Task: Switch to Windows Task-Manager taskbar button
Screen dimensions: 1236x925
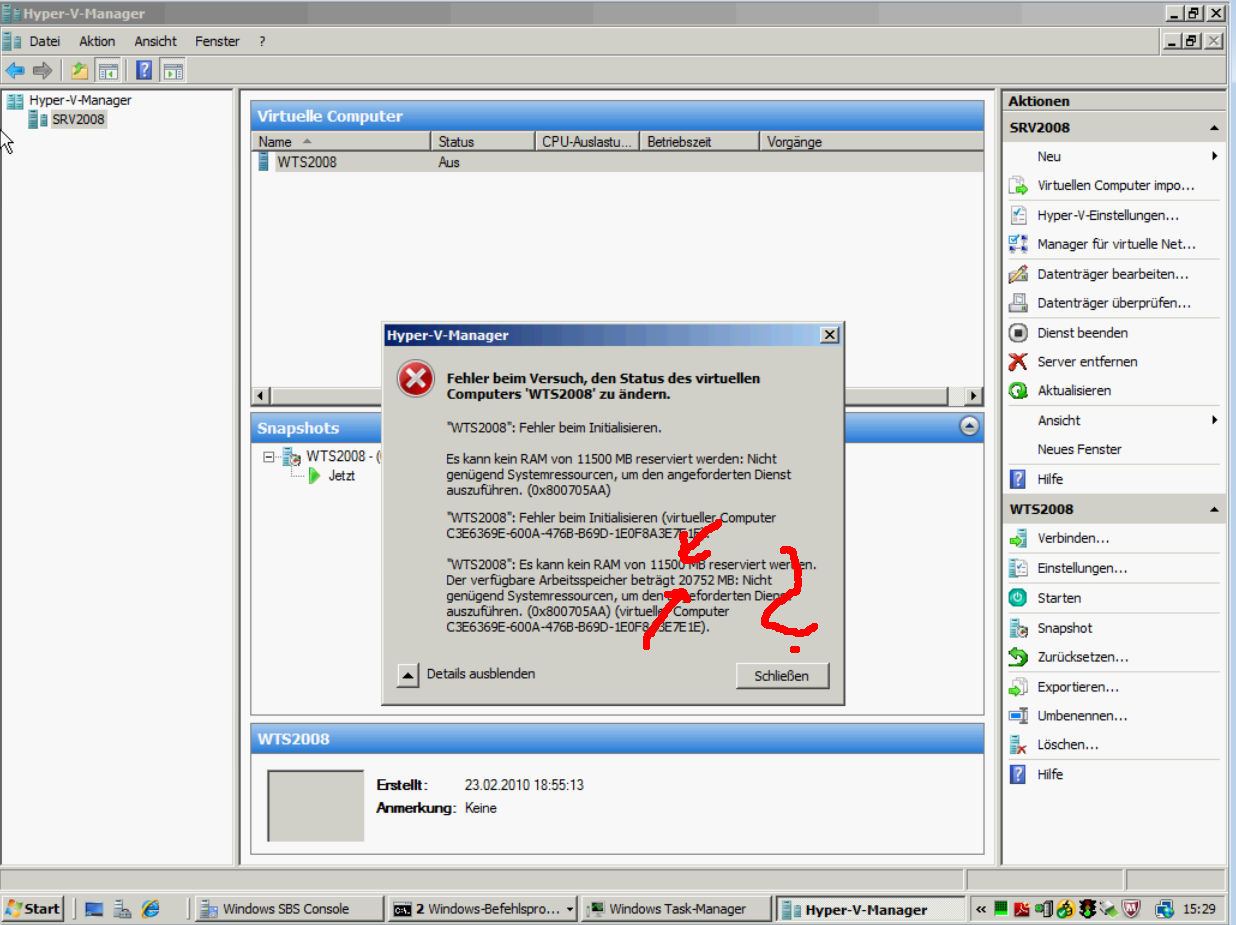Action: [677, 909]
